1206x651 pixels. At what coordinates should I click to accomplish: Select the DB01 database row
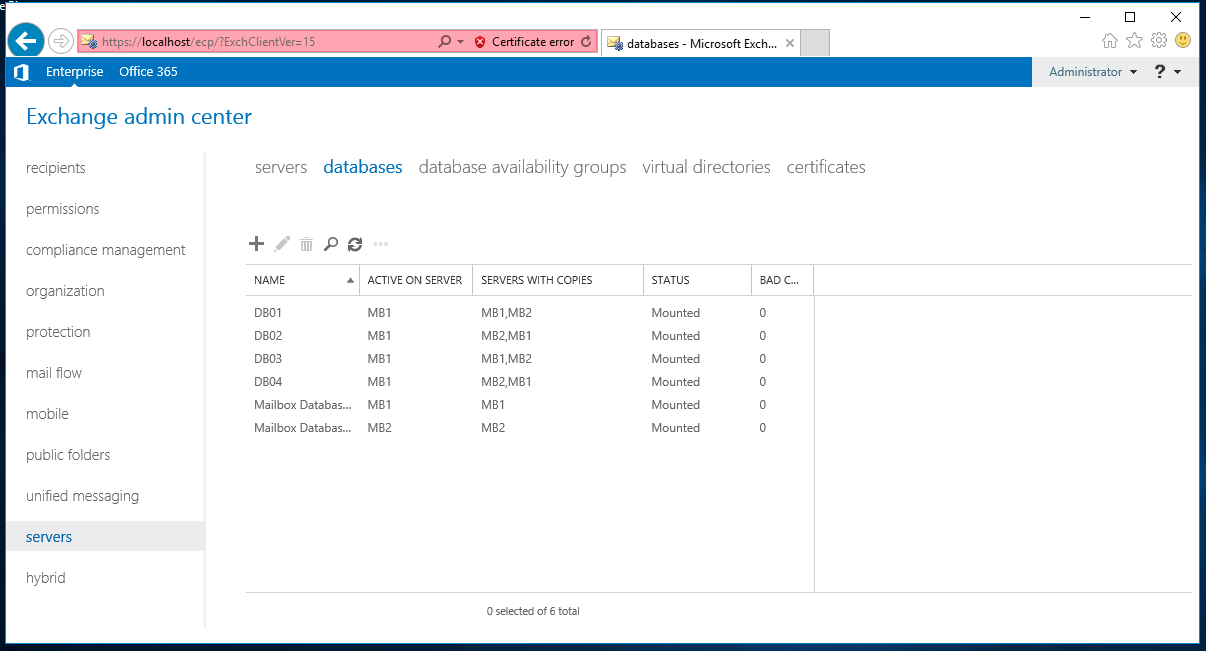530,313
